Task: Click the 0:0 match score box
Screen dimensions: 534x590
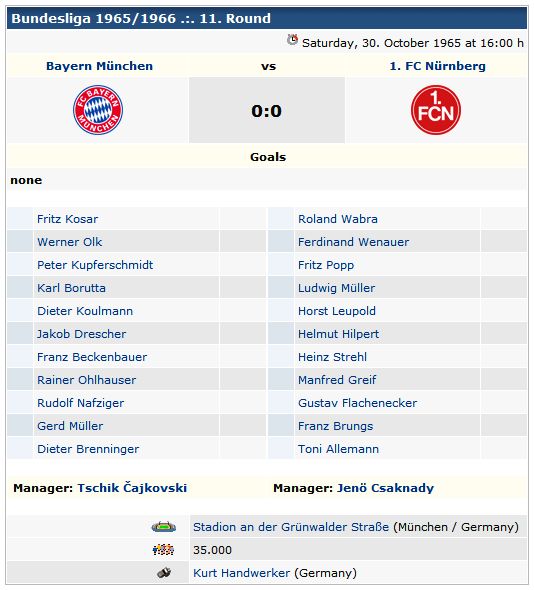Action: (x=267, y=110)
